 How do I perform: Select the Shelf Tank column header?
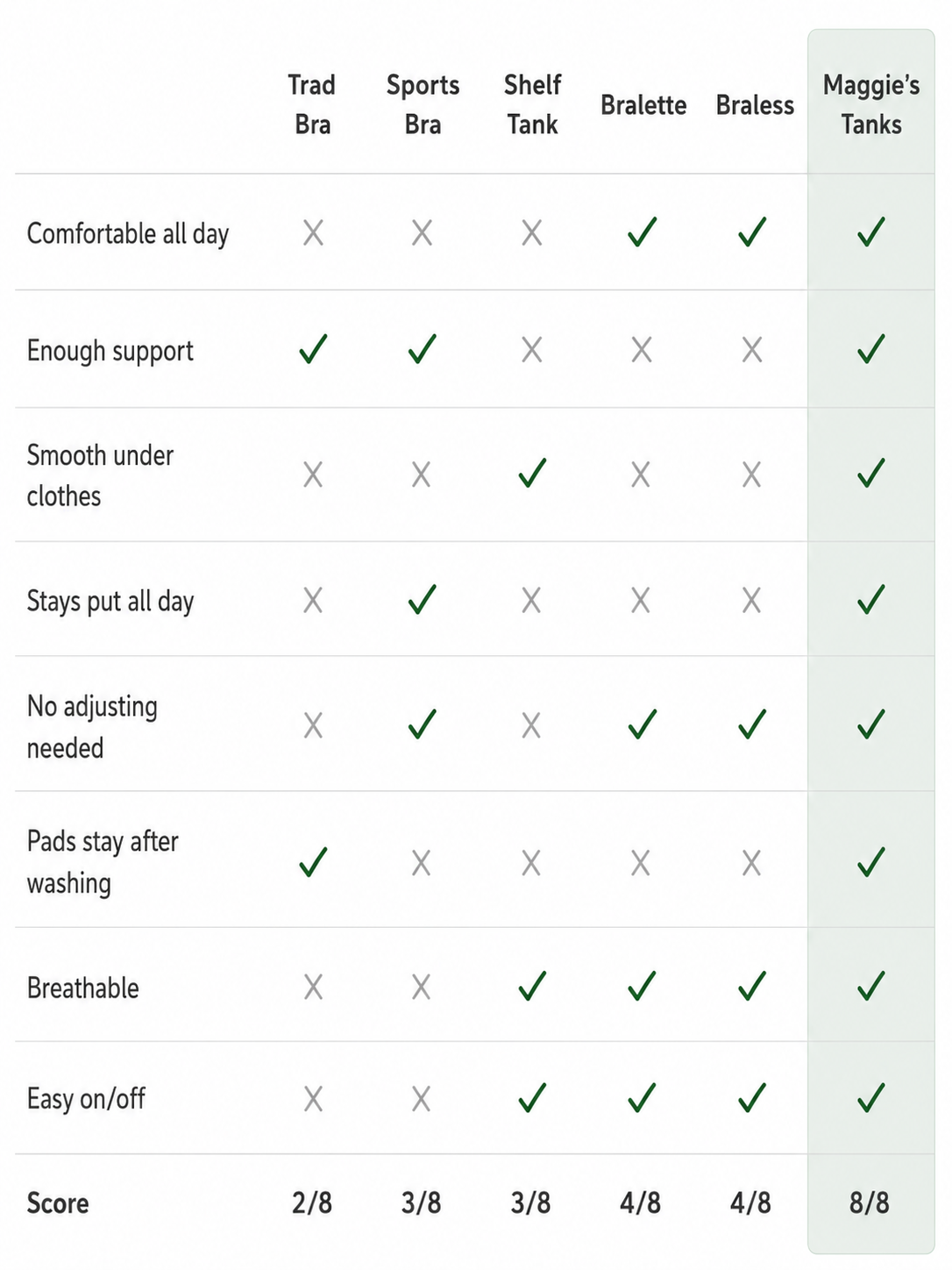[x=532, y=104]
